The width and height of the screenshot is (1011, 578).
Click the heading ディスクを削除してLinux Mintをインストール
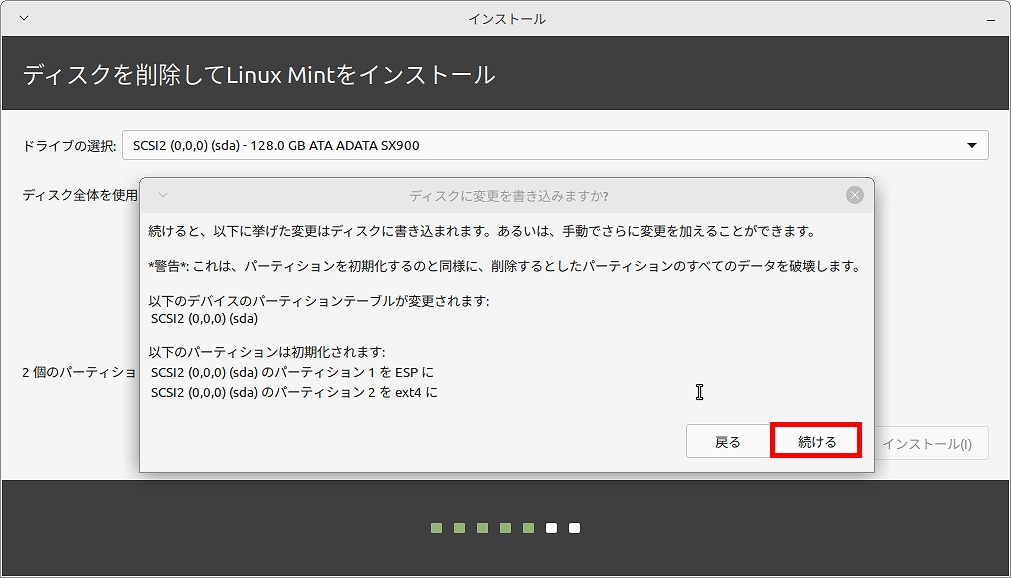pyautogui.click(x=259, y=75)
